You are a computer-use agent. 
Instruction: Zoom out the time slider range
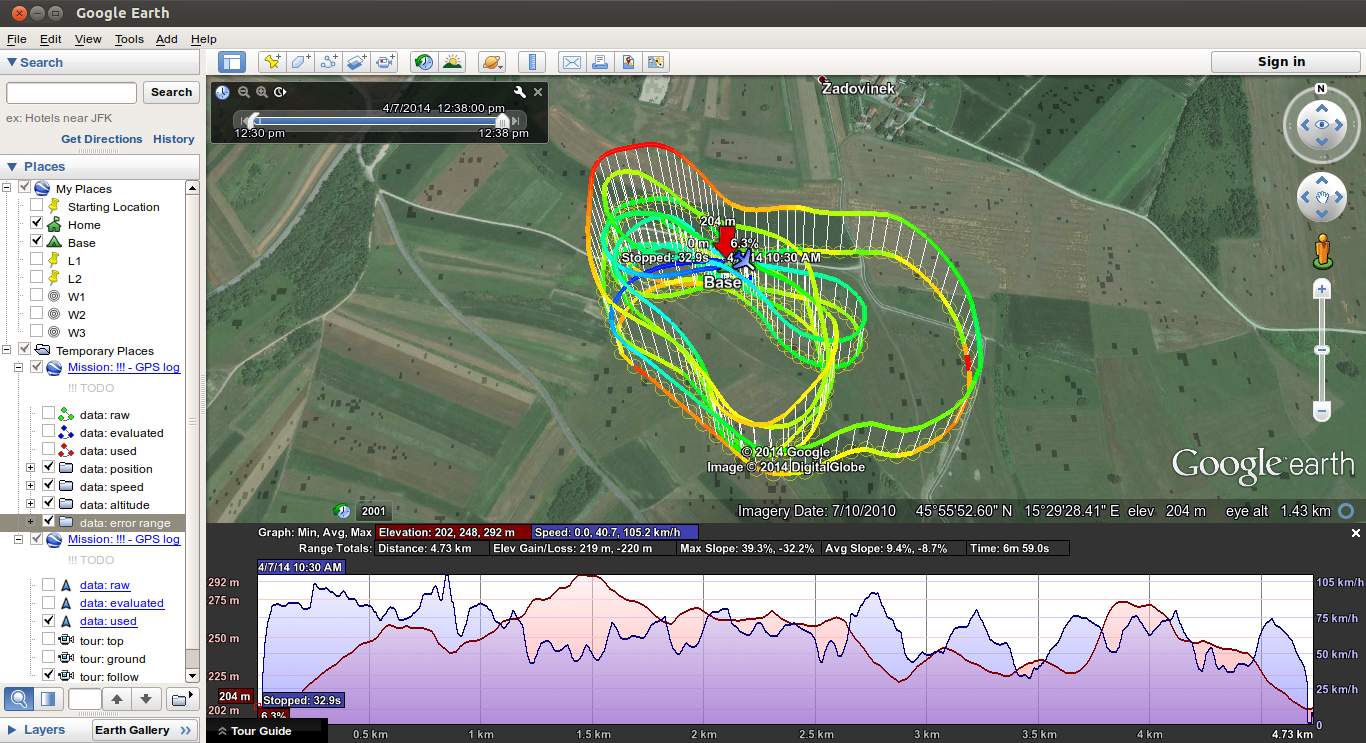[243, 92]
